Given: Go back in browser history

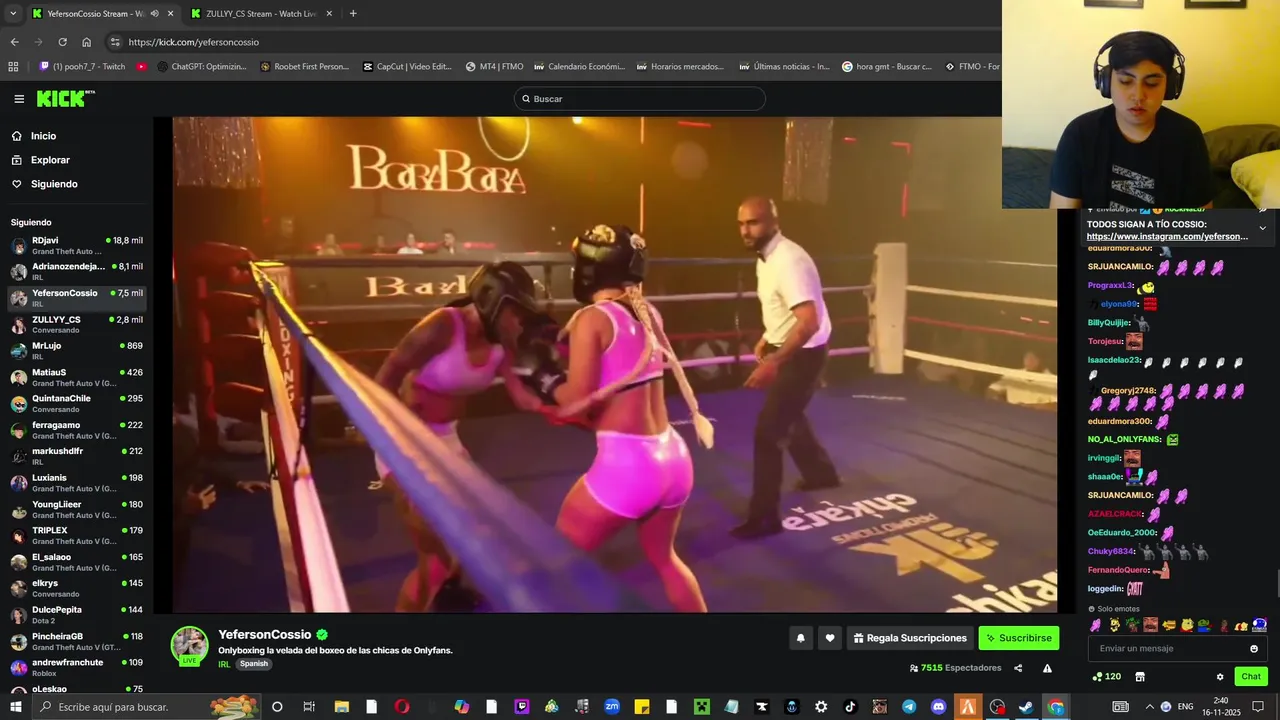Looking at the screenshot, I should (x=14, y=42).
